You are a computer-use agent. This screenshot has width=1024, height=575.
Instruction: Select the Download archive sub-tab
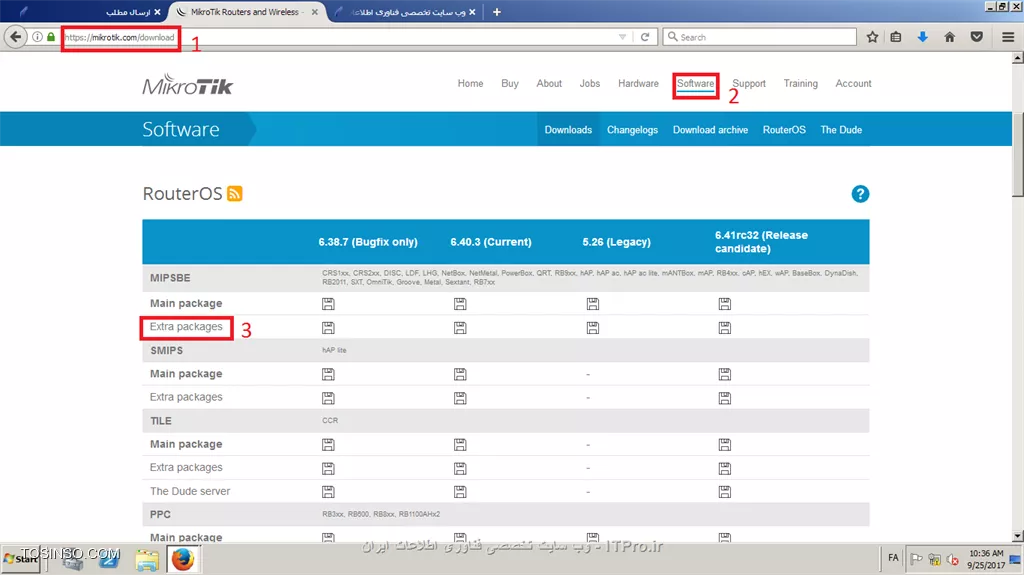click(710, 129)
